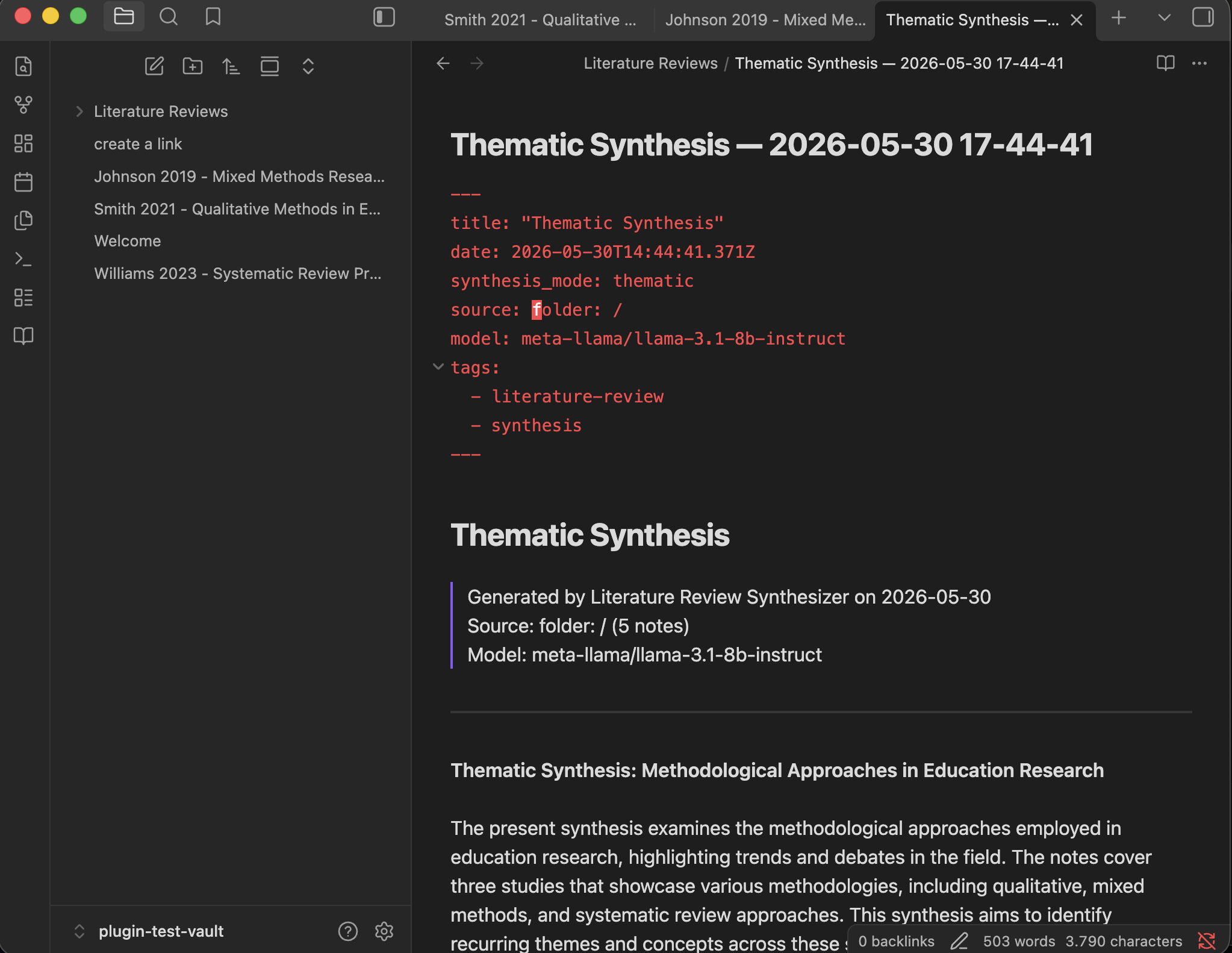Collapse the tags property list
1232x953 pixels.
point(438,367)
